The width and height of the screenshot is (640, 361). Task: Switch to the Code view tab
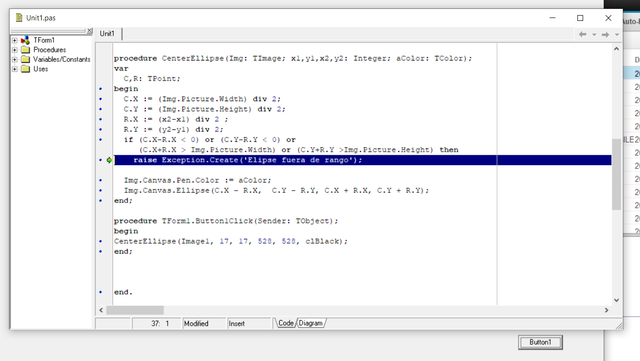pos(286,323)
